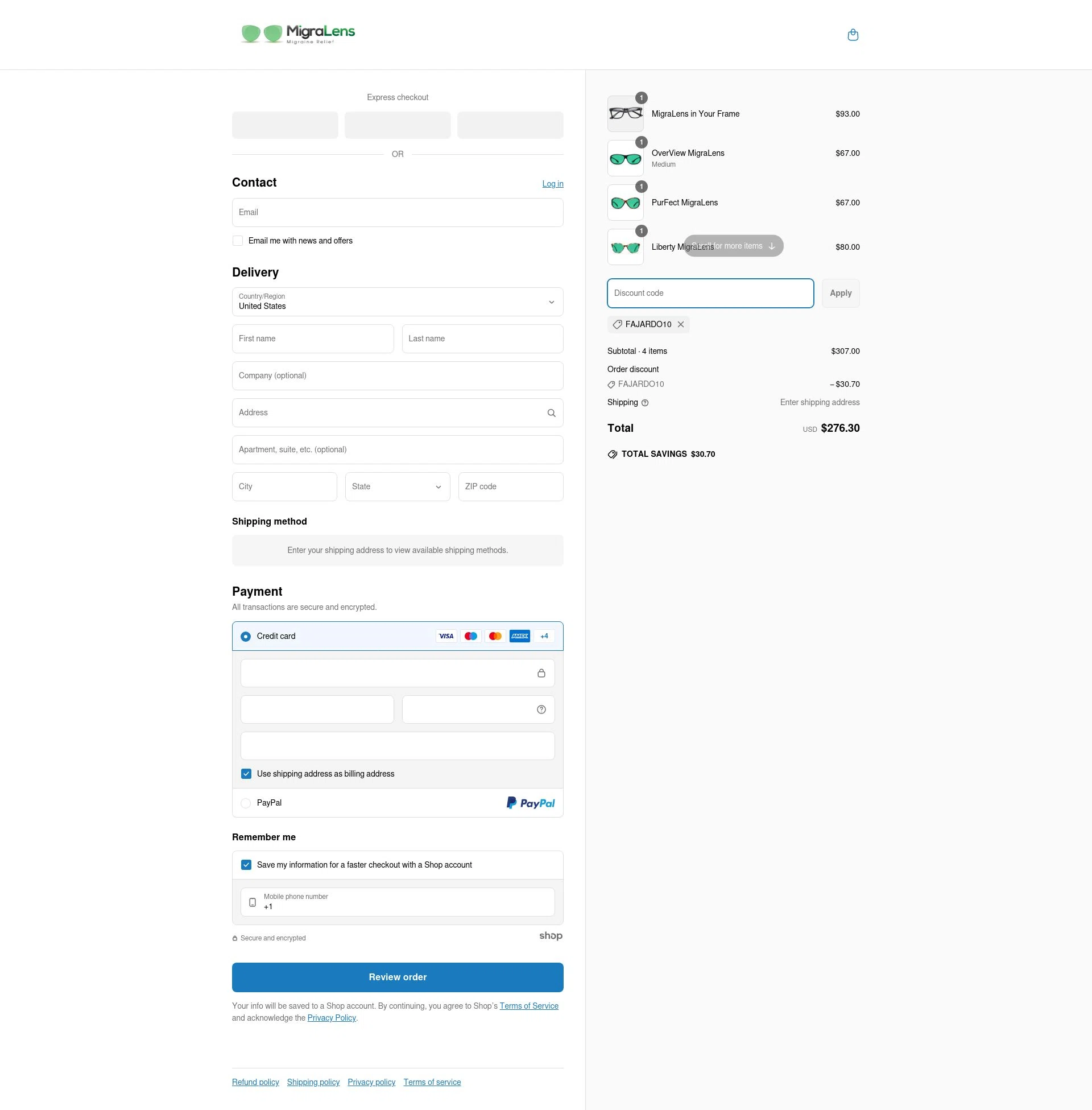Apply the discount code
Screen dimensions: 1092x1110
click(840, 292)
